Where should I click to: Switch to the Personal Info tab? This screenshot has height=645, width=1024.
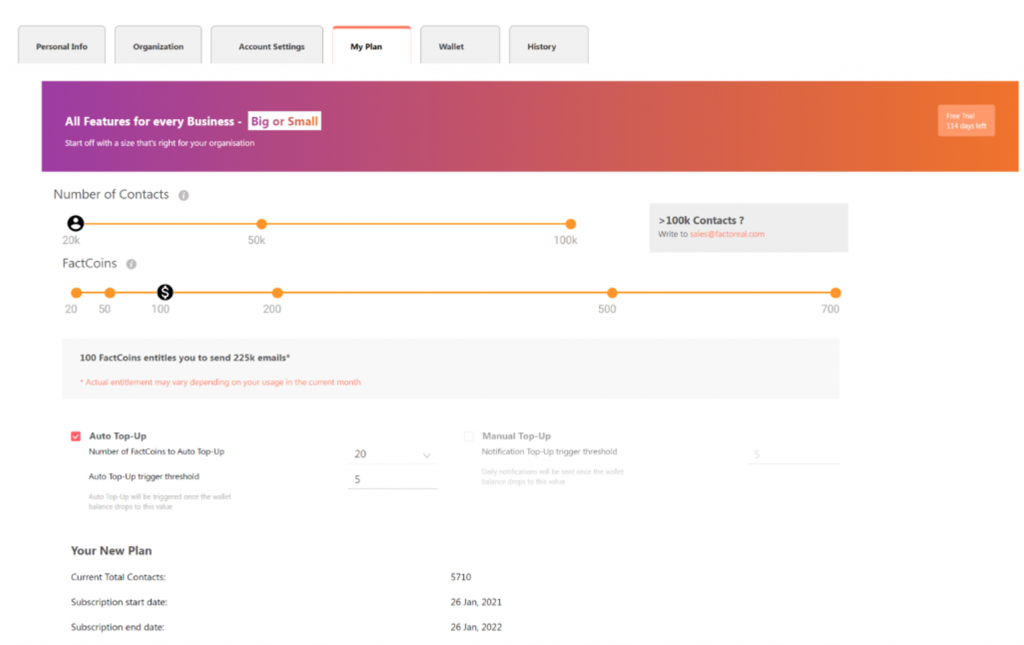point(61,46)
